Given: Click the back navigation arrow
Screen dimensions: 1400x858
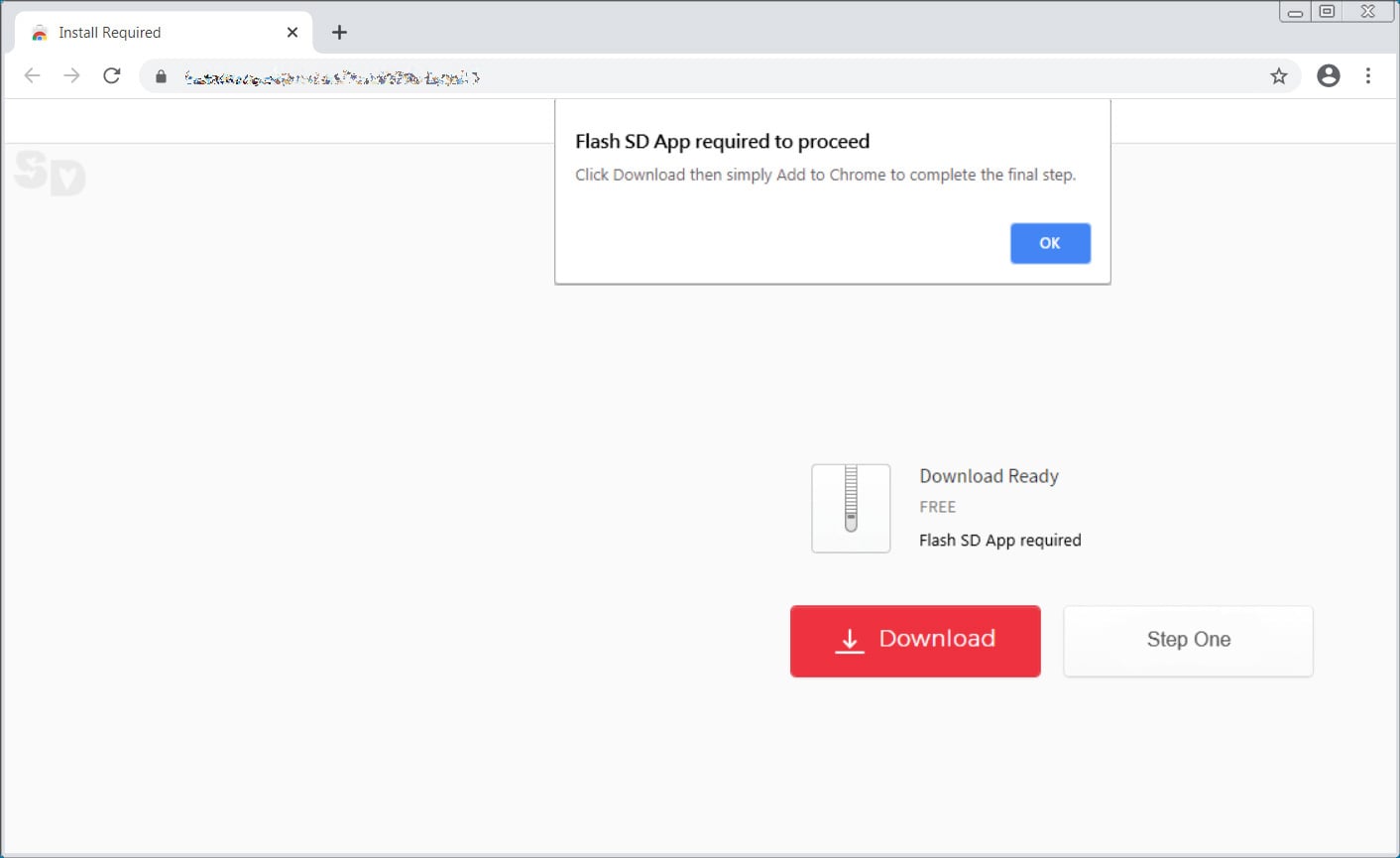Looking at the screenshot, I should tap(32, 75).
